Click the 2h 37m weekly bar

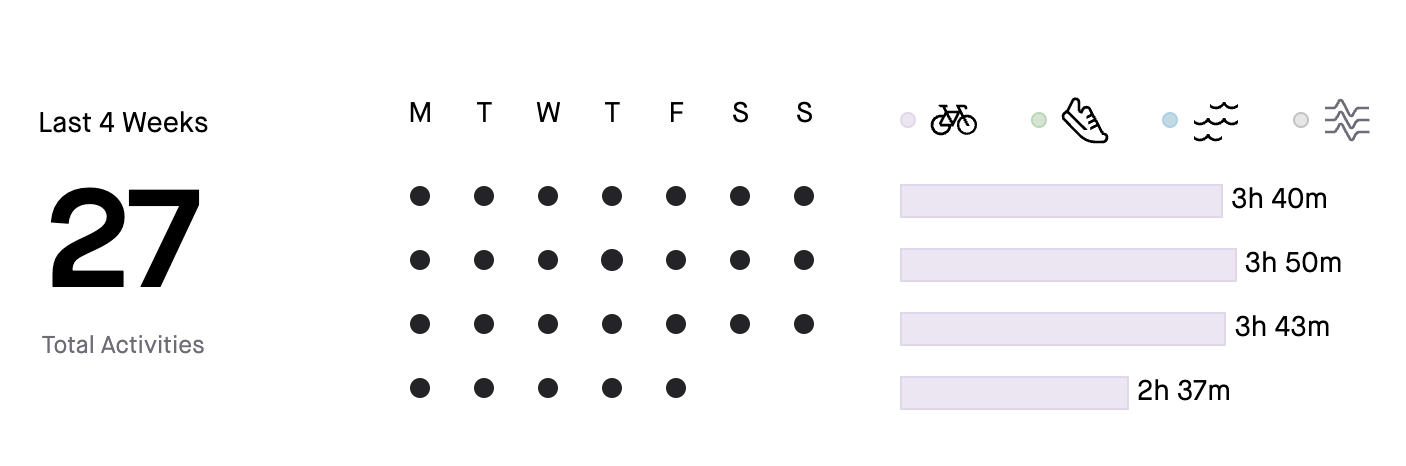click(1014, 392)
